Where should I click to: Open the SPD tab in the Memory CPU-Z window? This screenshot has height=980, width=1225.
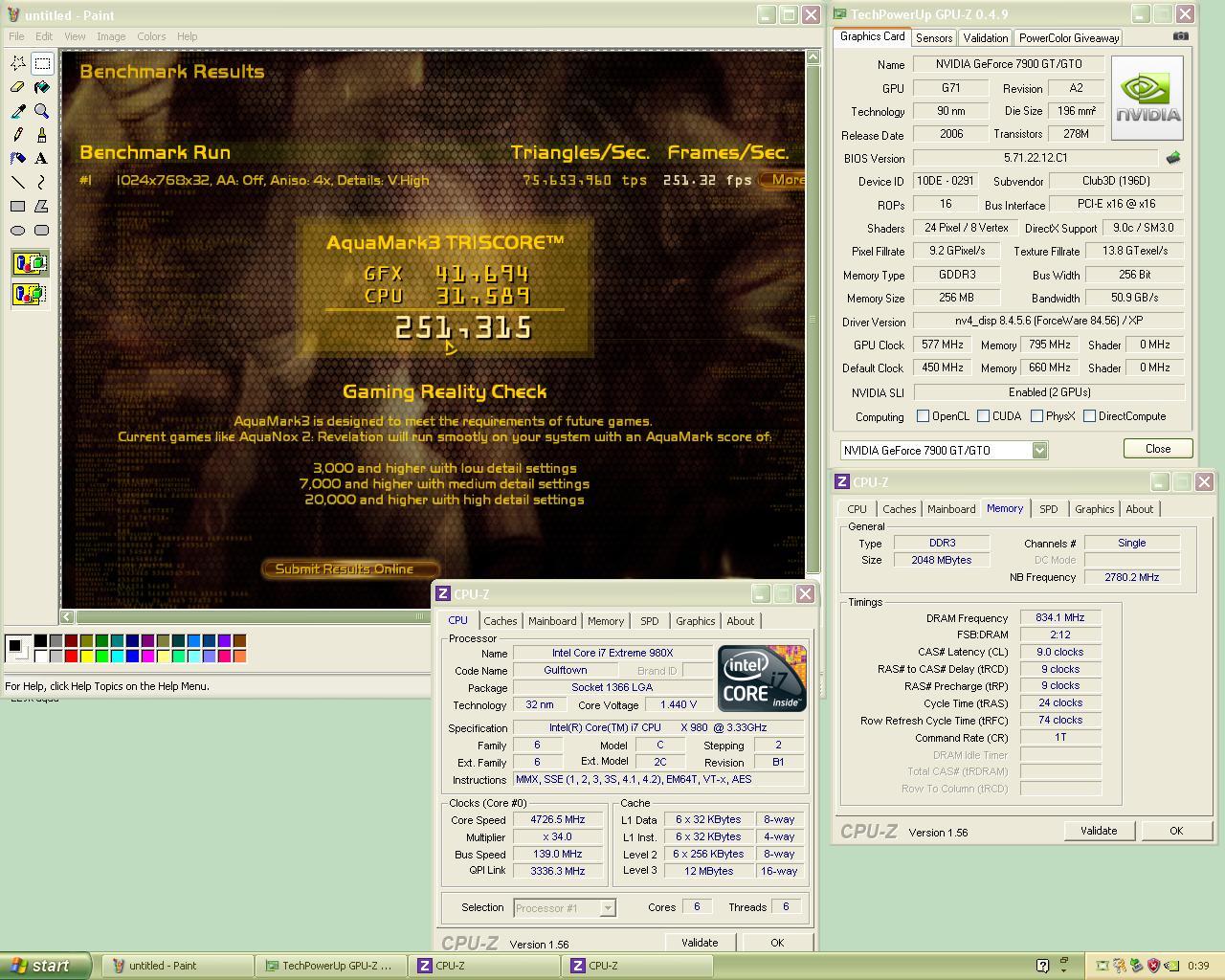tap(1049, 509)
